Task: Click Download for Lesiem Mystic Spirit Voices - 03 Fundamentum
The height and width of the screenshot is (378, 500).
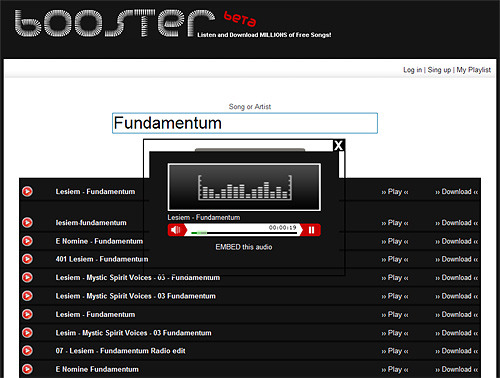Action: pyautogui.click(x=457, y=296)
